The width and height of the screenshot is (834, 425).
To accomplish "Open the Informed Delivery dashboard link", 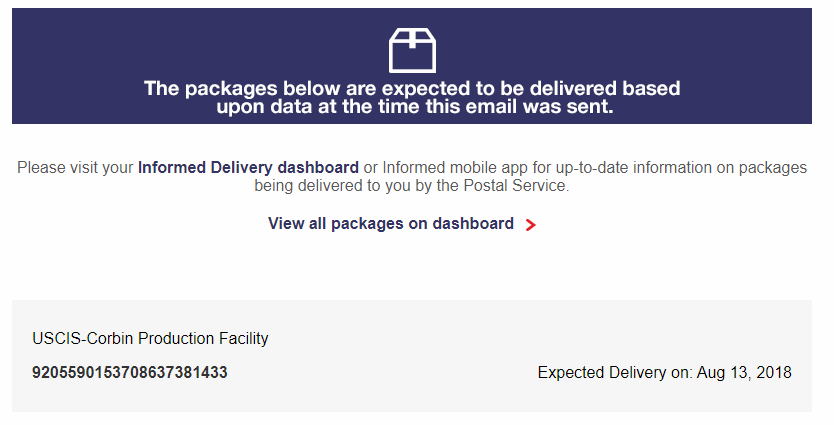I will (248, 168).
